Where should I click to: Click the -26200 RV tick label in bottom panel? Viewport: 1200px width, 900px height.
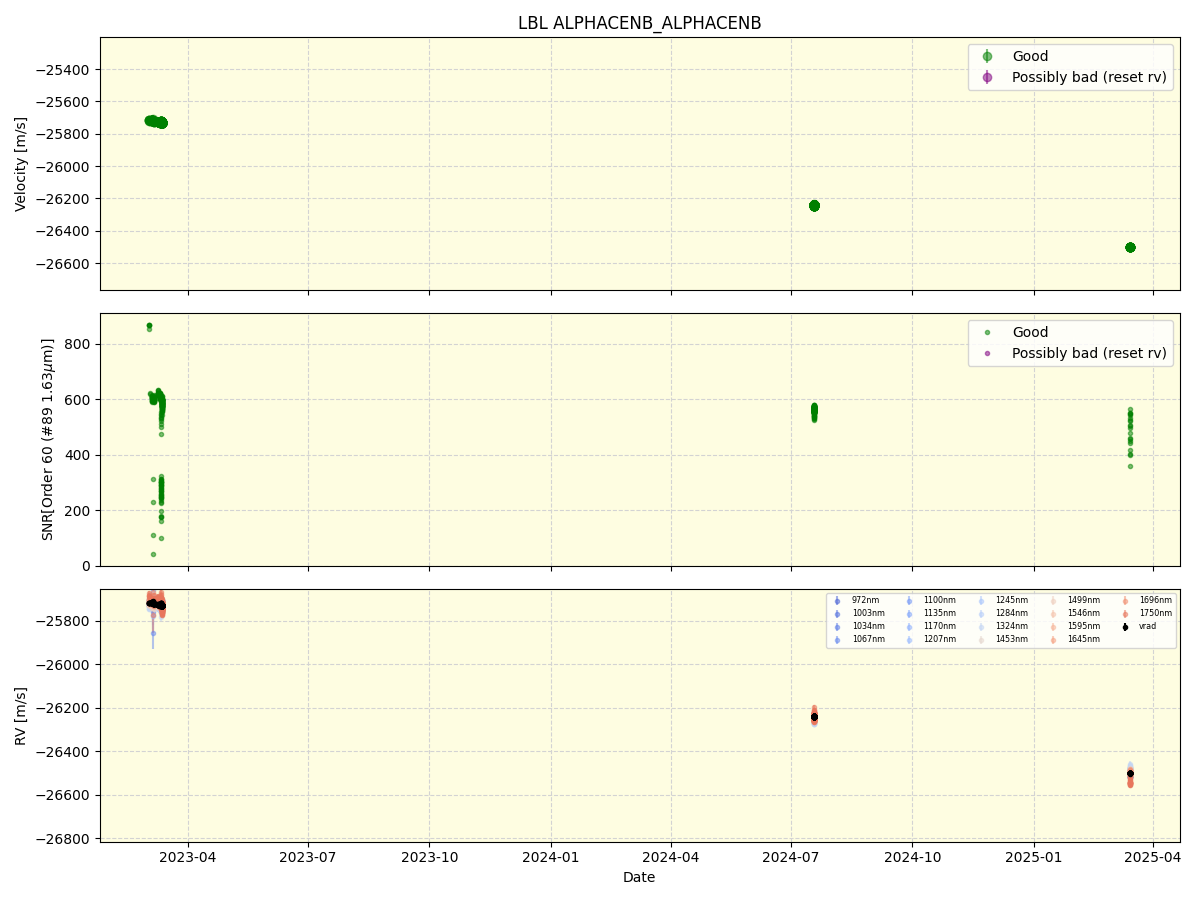(63, 709)
